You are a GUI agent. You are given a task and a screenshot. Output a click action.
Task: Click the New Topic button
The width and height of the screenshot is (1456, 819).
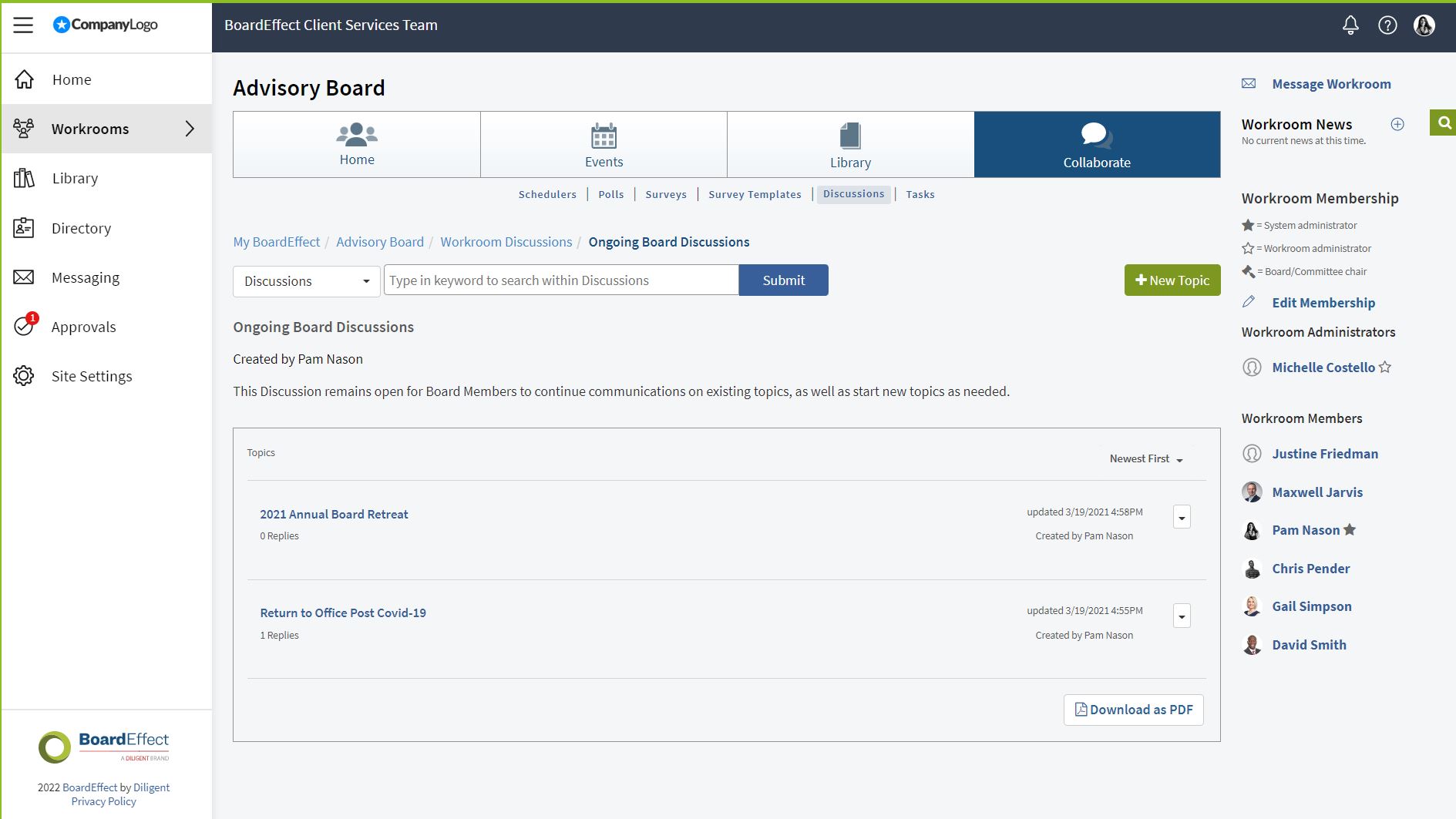1172,280
